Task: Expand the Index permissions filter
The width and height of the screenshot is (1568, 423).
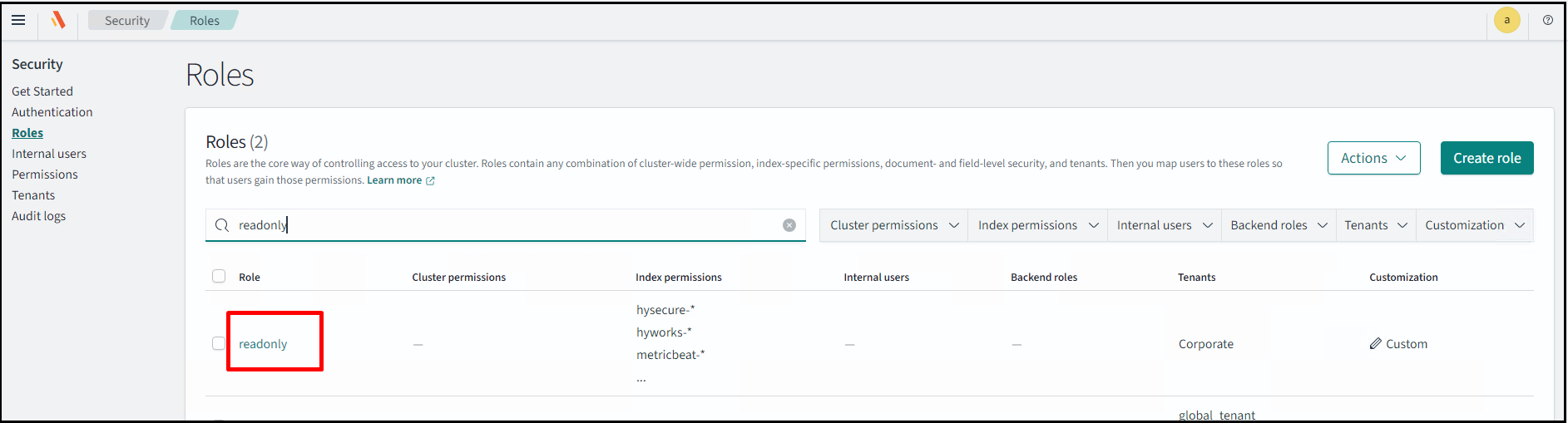Action: [1037, 225]
